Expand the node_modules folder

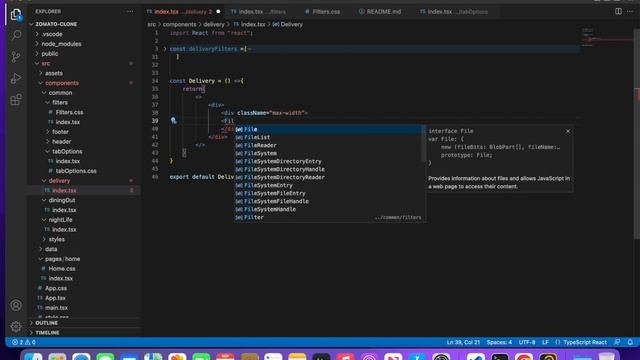[61, 44]
